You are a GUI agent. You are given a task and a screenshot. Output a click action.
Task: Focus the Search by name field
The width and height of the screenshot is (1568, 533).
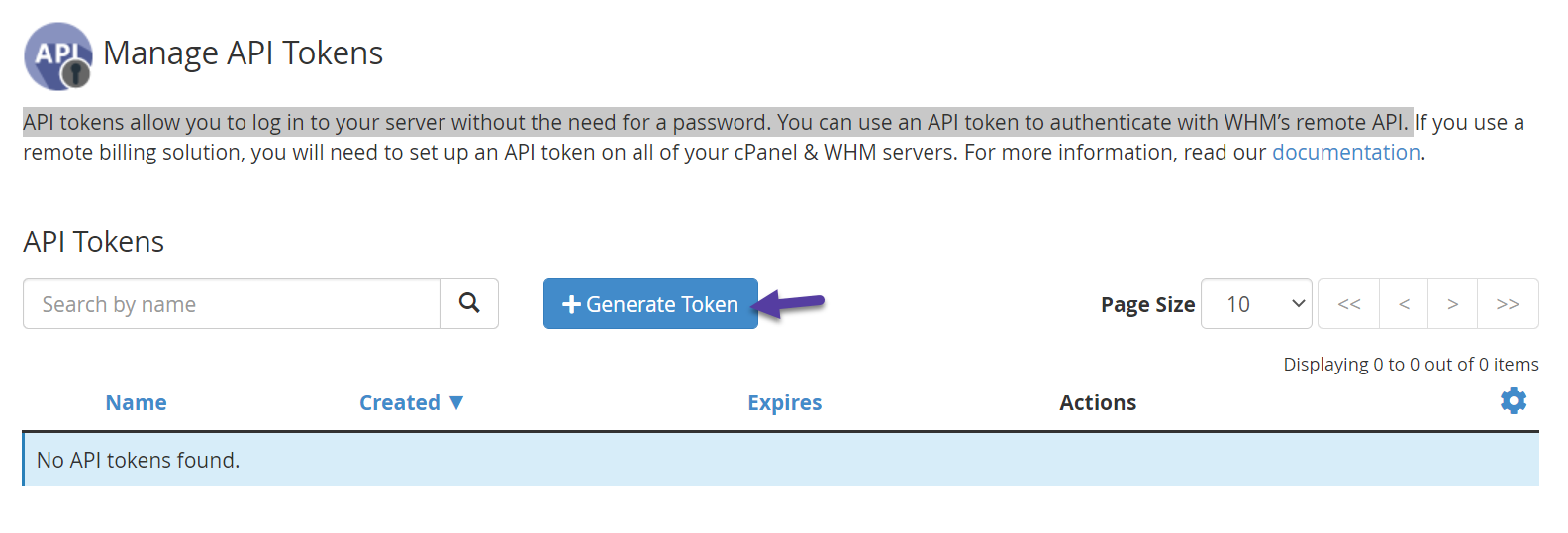tap(232, 304)
